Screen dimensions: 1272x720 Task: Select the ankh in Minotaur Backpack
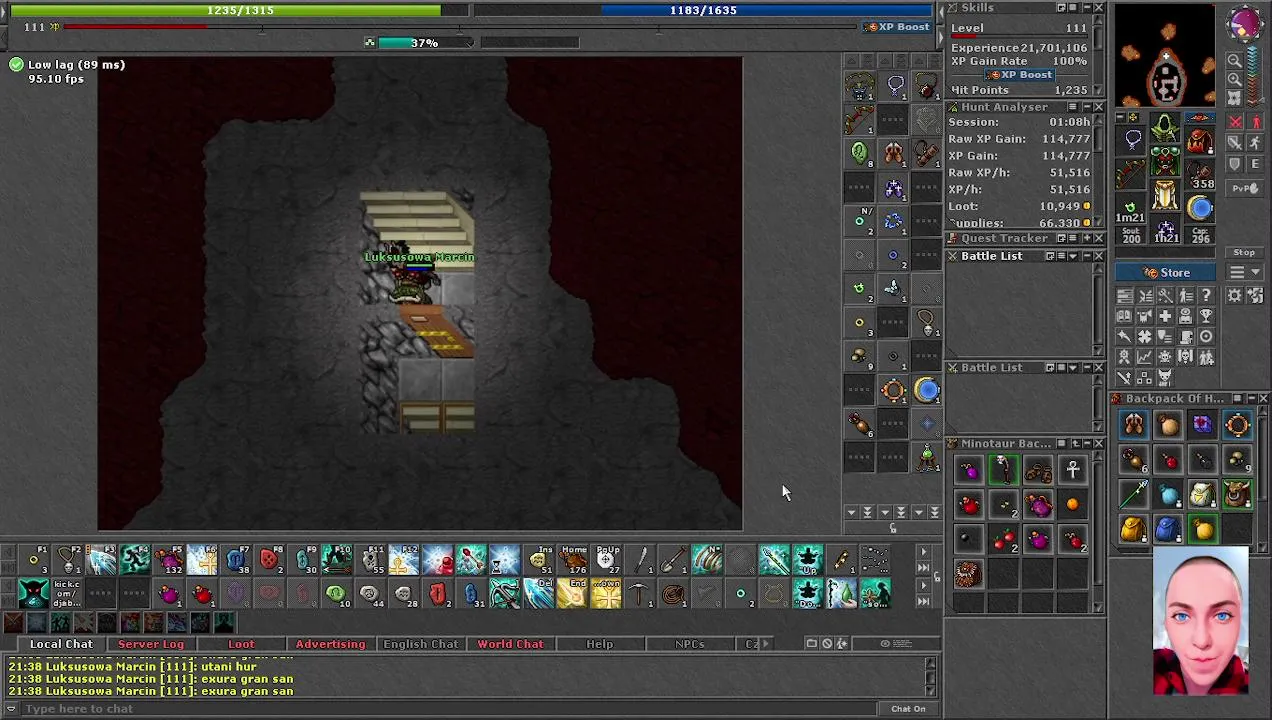coord(1073,470)
